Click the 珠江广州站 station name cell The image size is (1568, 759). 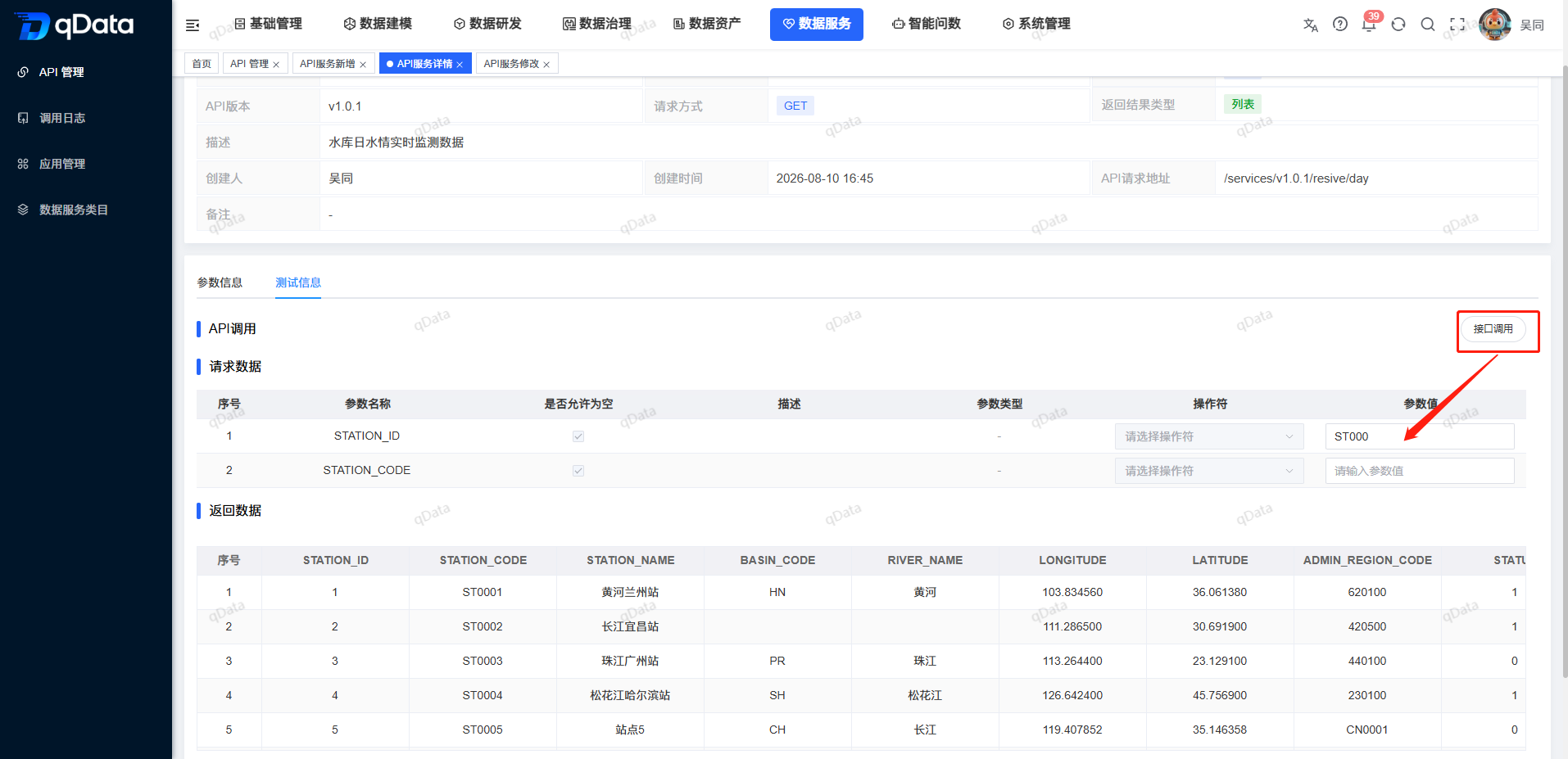pyautogui.click(x=630, y=661)
